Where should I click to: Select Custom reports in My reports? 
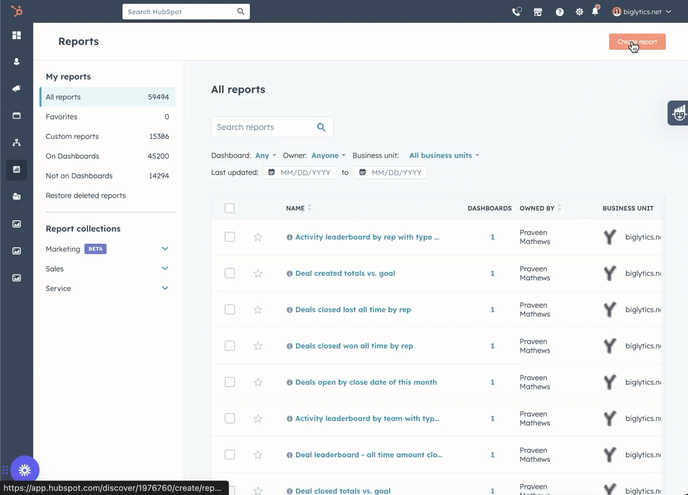[x=107, y=136]
